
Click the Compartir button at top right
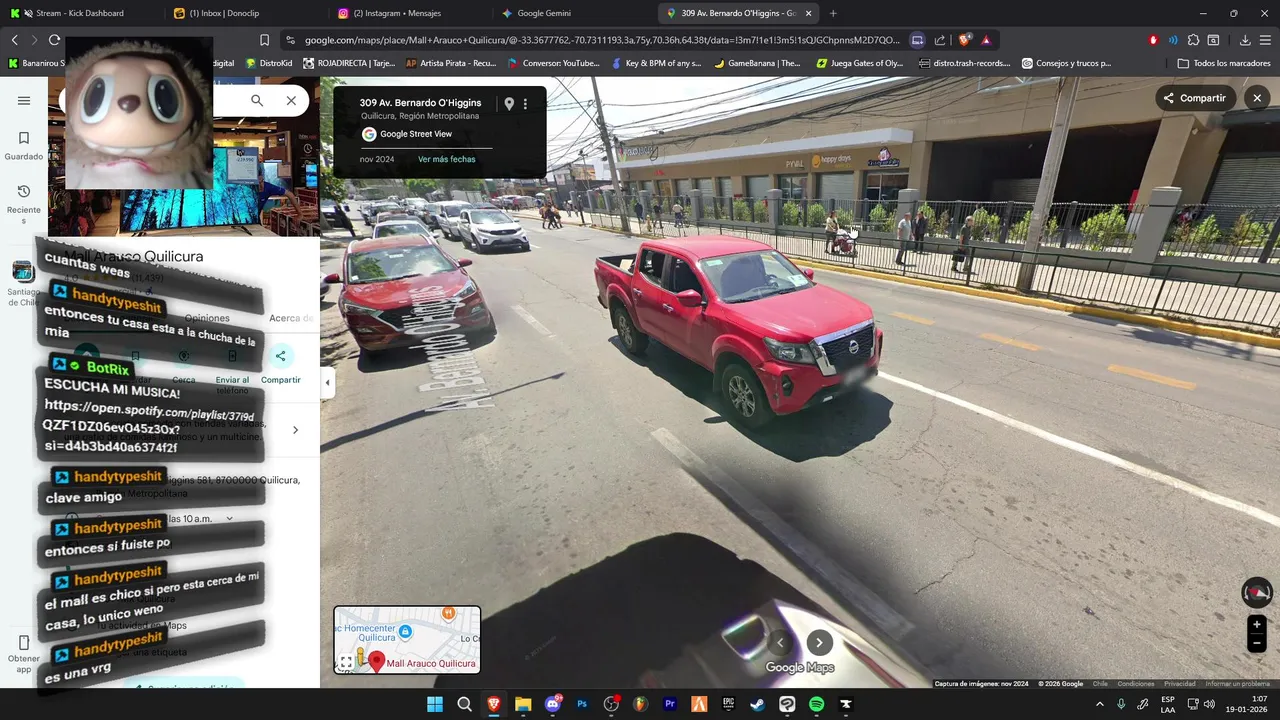pos(1195,98)
